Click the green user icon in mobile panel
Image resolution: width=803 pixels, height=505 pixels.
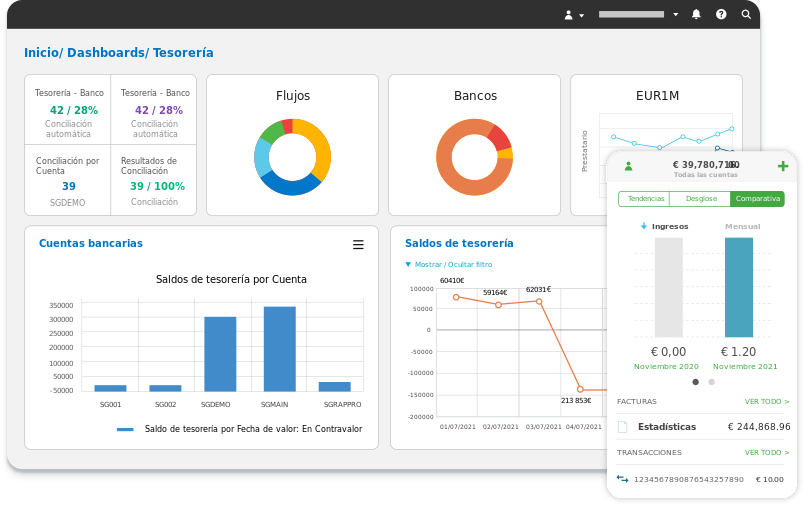tap(628, 166)
